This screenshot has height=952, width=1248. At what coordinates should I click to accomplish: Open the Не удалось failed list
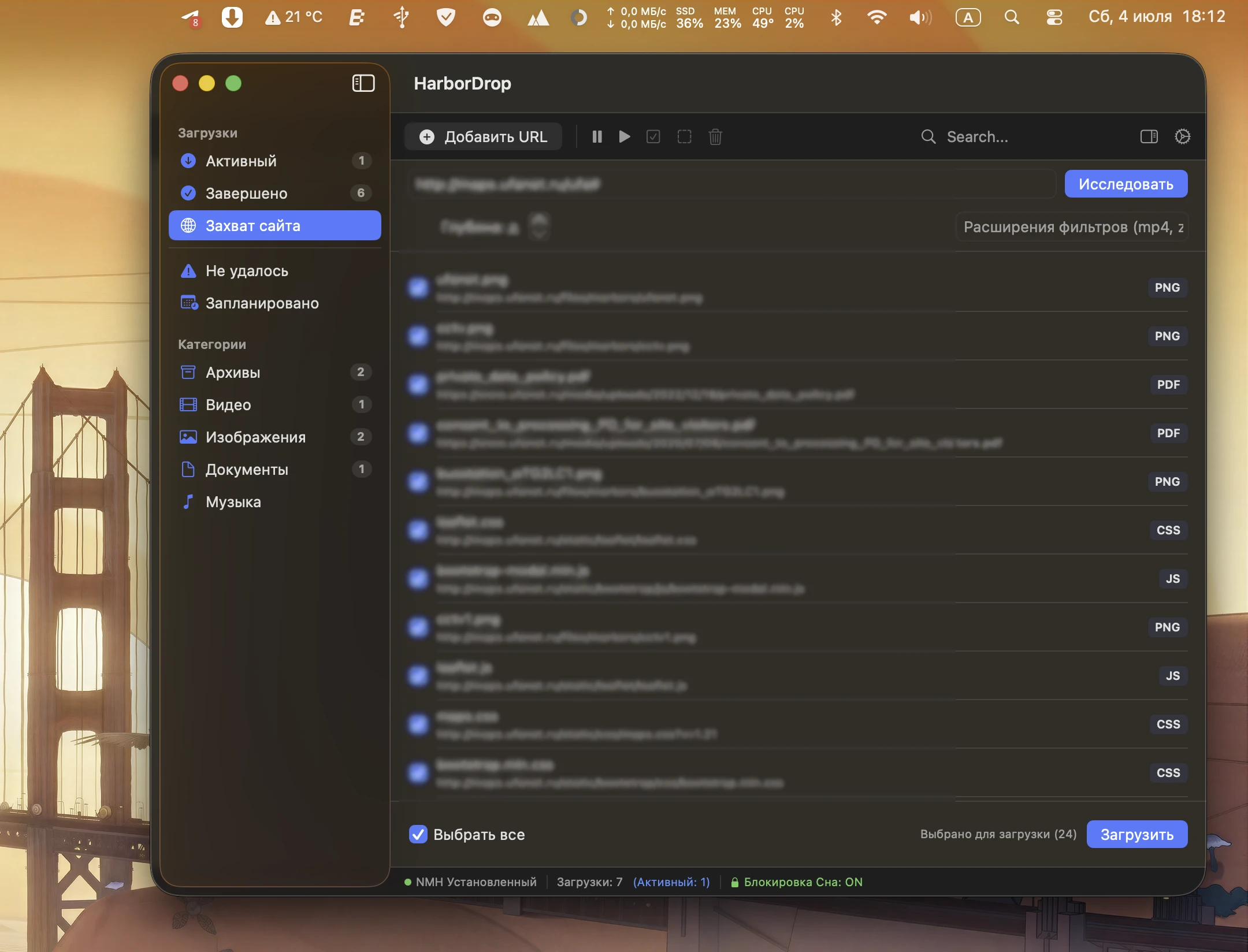click(275, 271)
